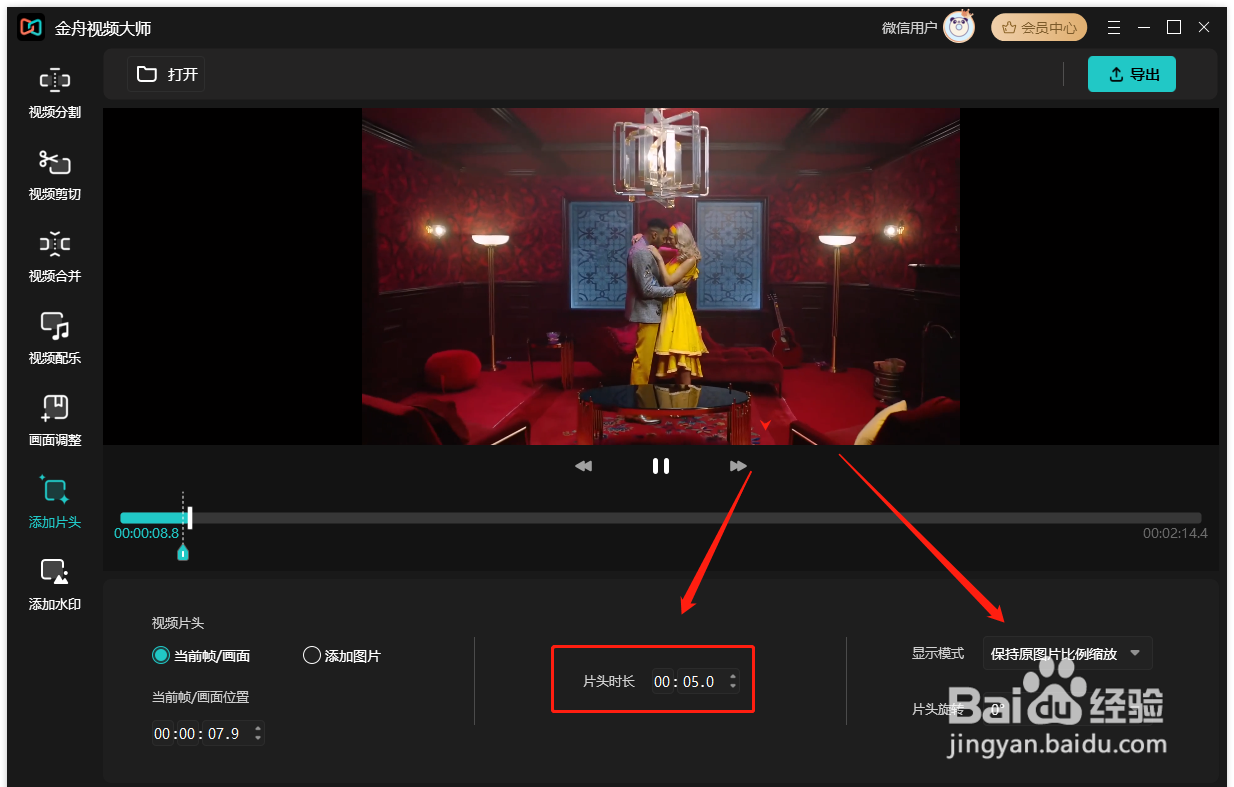Minimize the application window
The image size is (1234, 787).
point(1144,28)
